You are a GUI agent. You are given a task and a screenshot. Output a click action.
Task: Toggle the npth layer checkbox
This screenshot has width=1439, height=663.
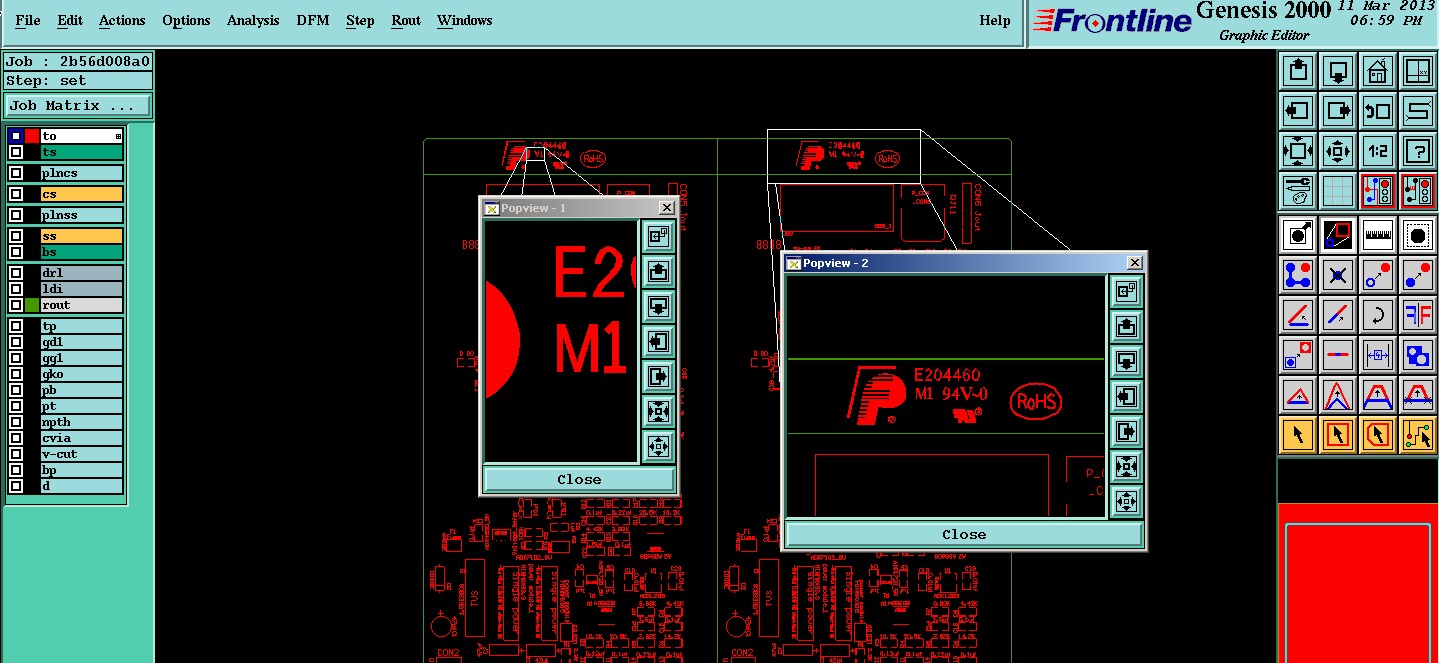tap(15, 422)
